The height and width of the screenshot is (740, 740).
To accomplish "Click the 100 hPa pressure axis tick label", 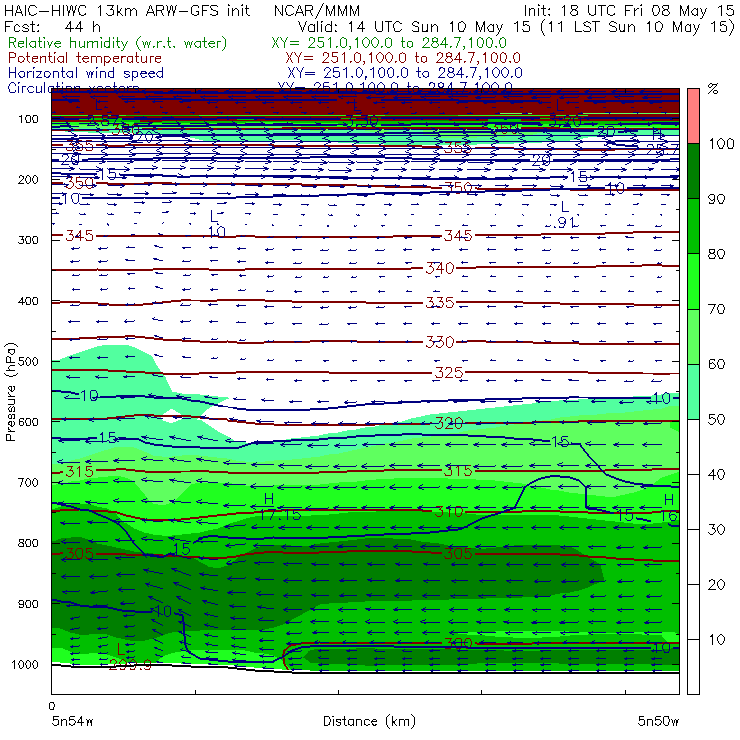I will click(x=28, y=119).
